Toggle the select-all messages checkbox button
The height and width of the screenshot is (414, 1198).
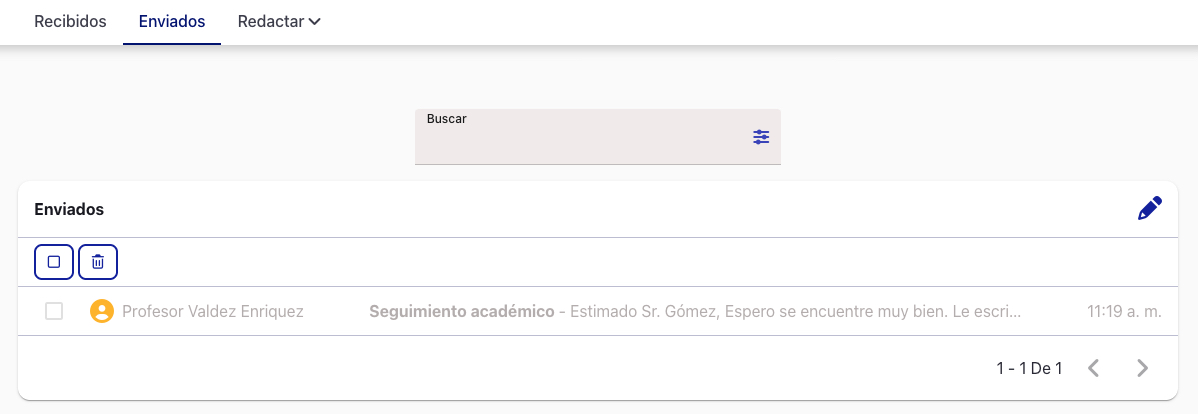[x=54, y=262]
